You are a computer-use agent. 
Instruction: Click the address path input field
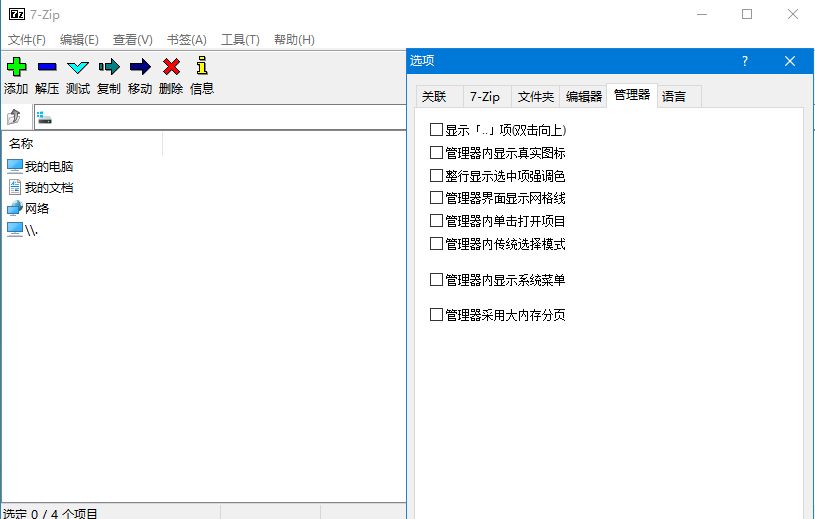click(220, 118)
